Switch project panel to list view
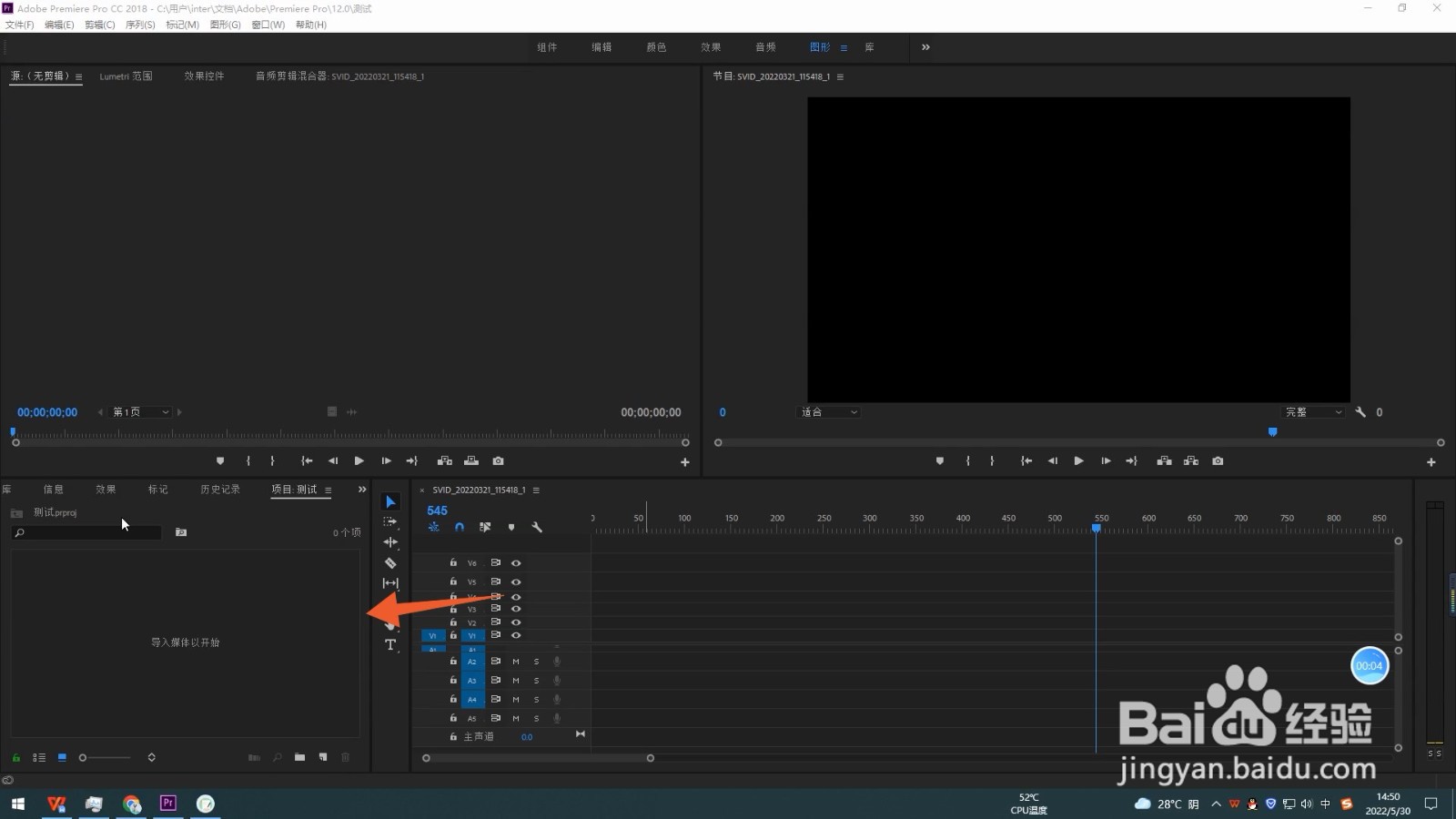1456x819 pixels. point(39,757)
